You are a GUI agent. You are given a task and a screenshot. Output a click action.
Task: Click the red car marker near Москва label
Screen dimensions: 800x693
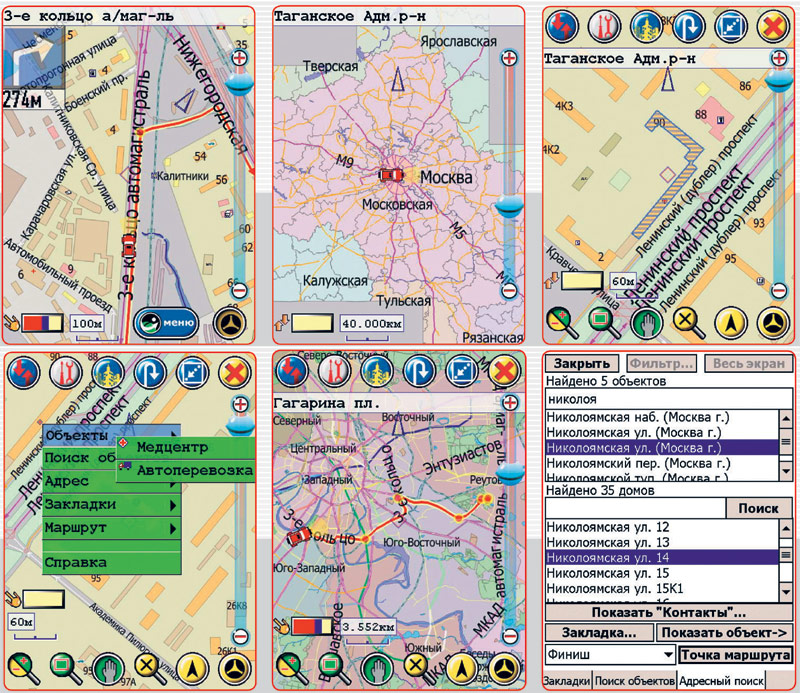pyautogui.click(x=391, y=175)
